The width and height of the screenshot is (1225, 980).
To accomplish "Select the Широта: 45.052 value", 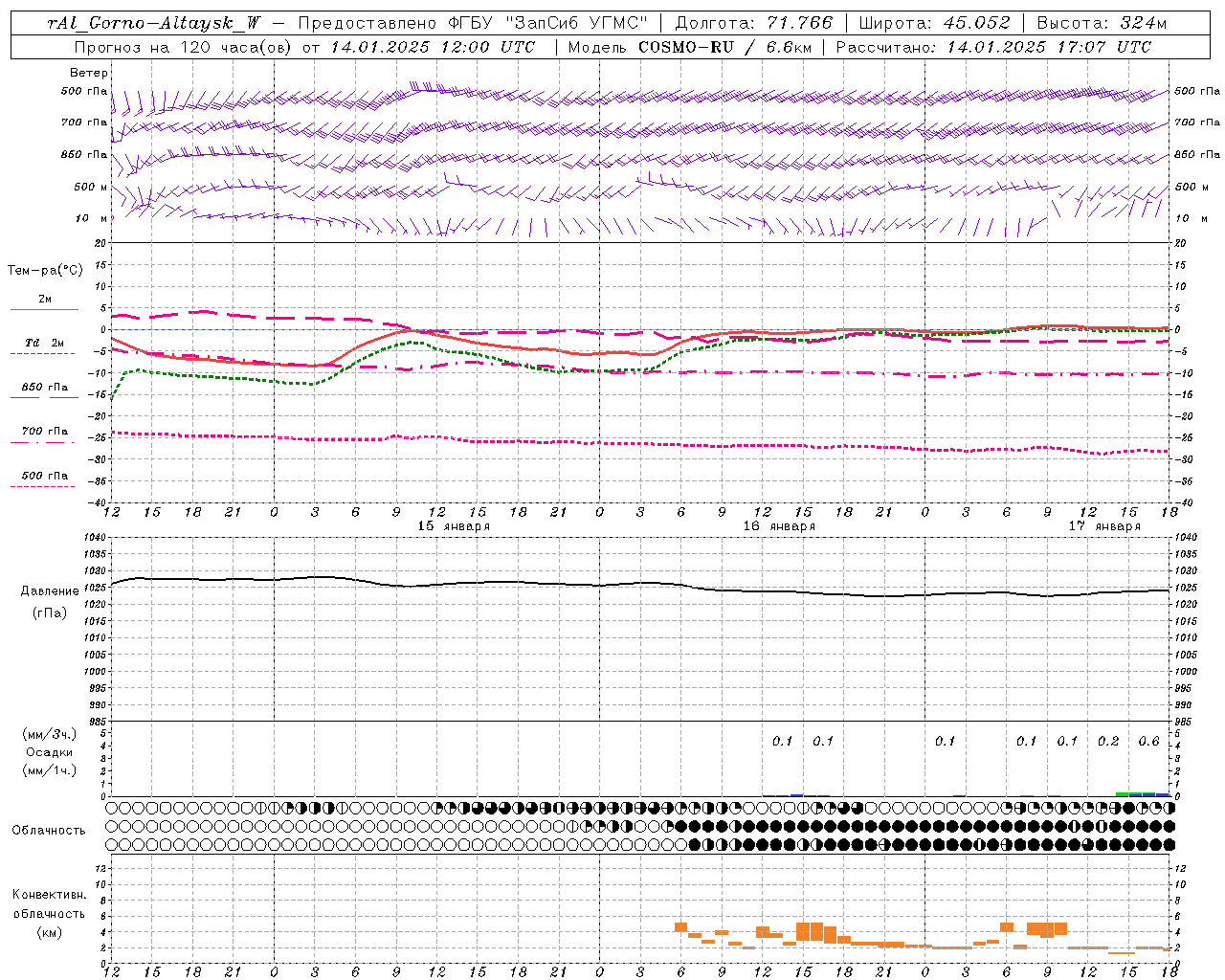I will [x=935, y=23].
